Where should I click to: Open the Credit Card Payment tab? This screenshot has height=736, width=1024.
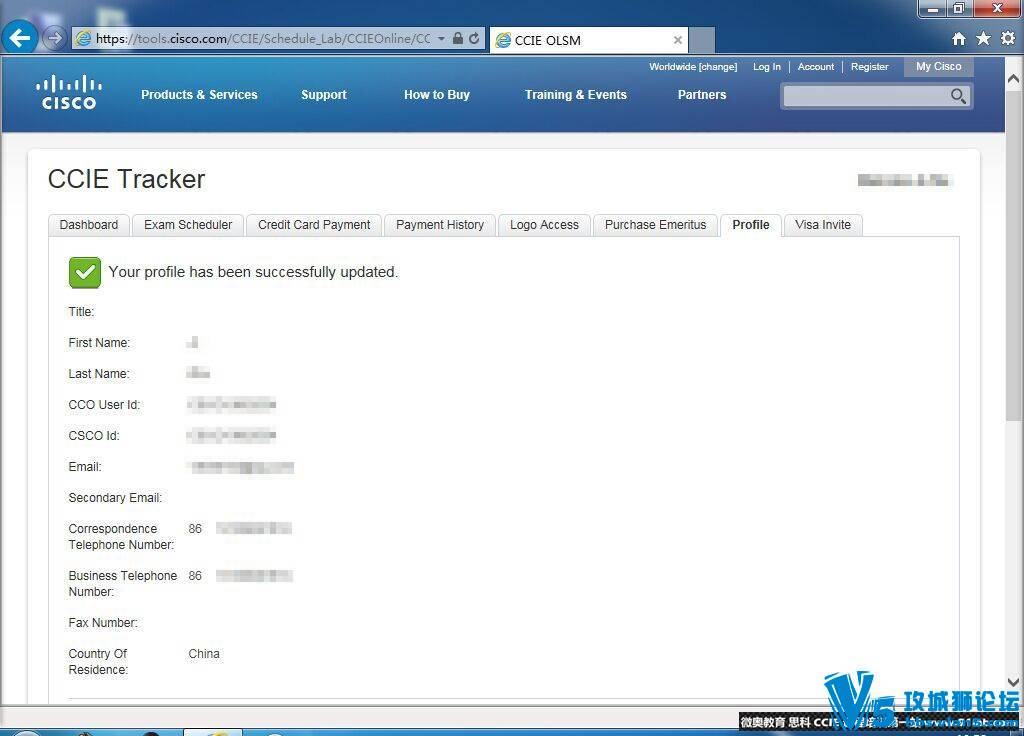[x=314, y=225]
